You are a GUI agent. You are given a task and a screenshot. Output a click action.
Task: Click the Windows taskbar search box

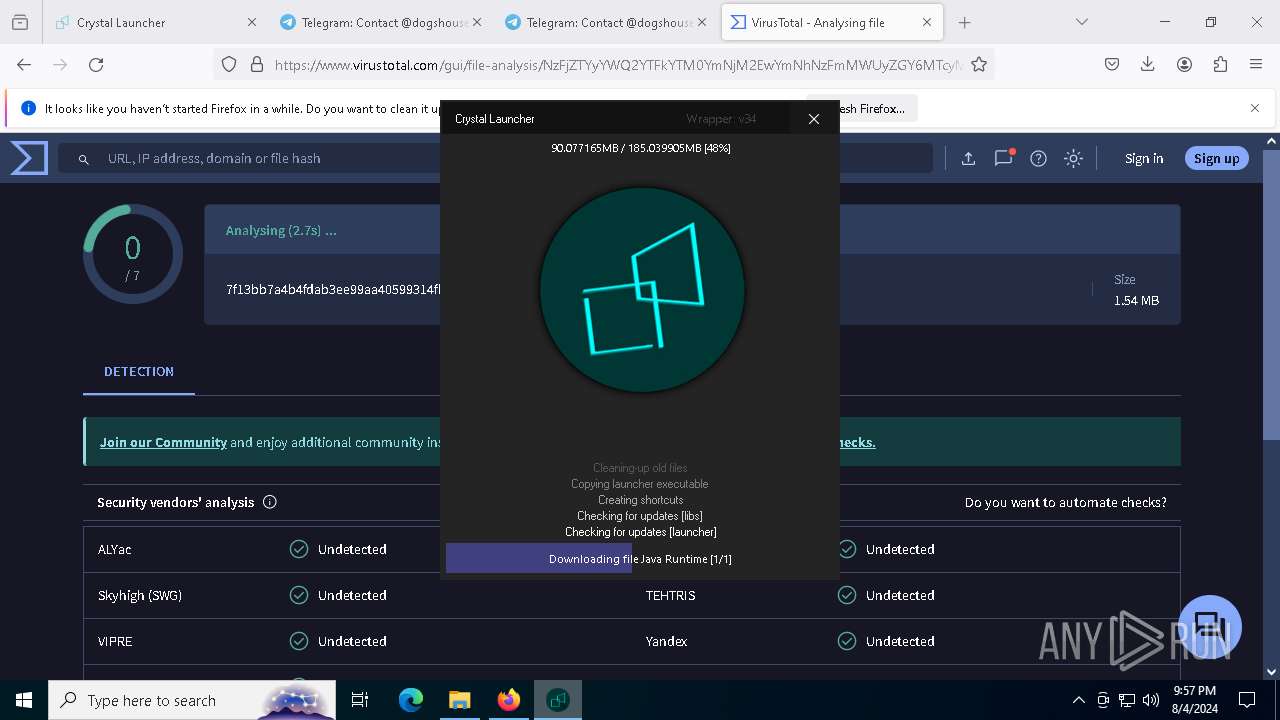click(x=192, y=700)
